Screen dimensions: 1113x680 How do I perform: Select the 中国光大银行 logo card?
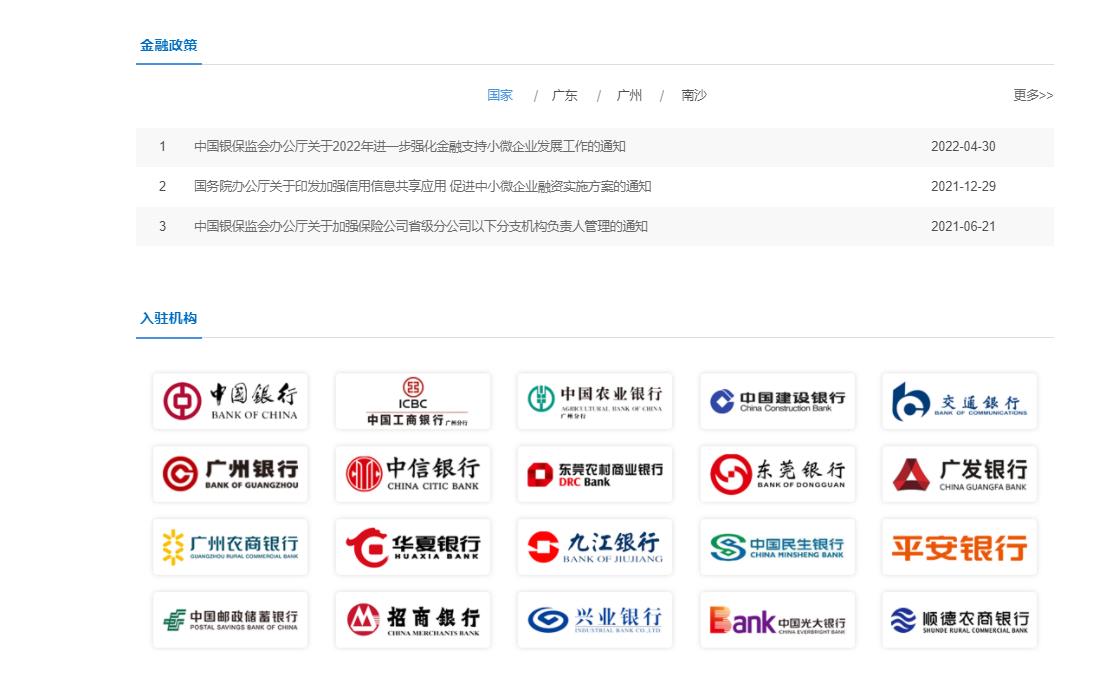click(777, 620)
